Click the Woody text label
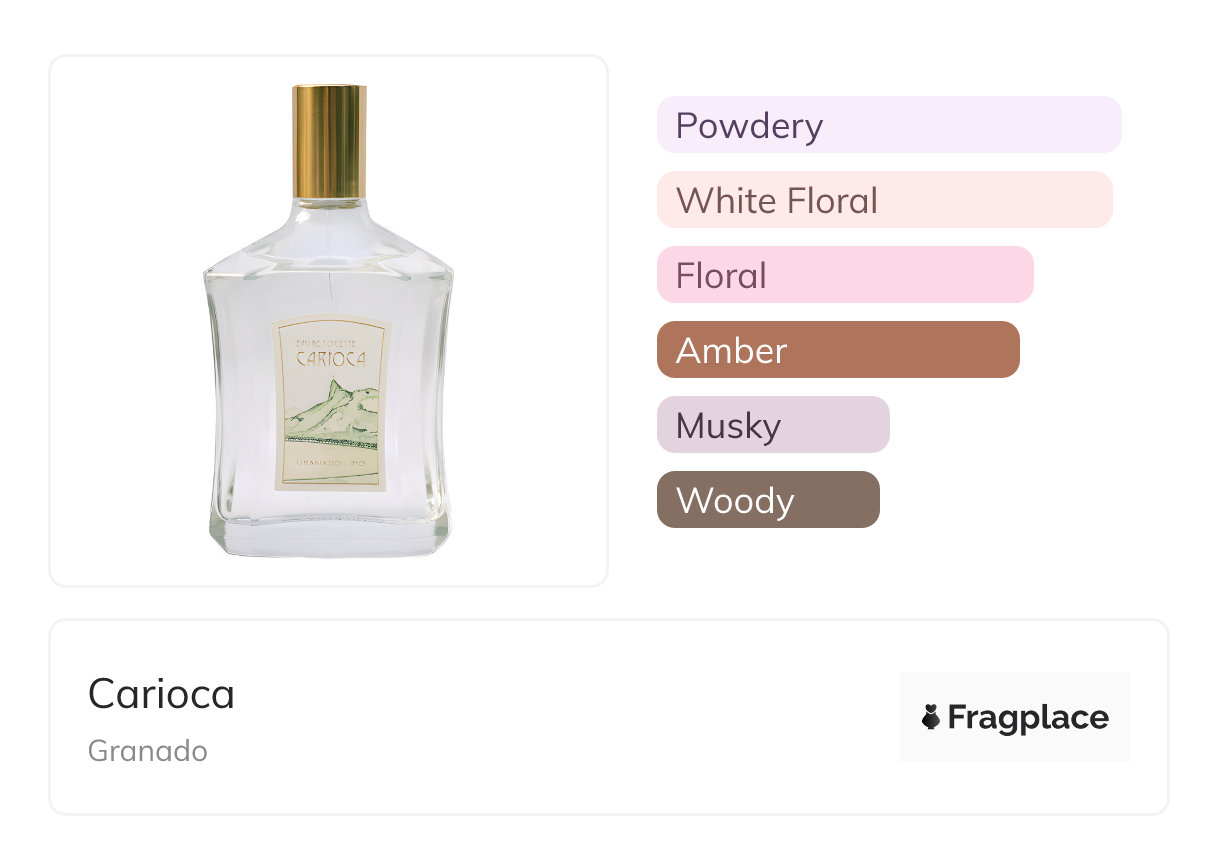The width and height of the screenshot is (1218, 864). (x=734, y=500)
